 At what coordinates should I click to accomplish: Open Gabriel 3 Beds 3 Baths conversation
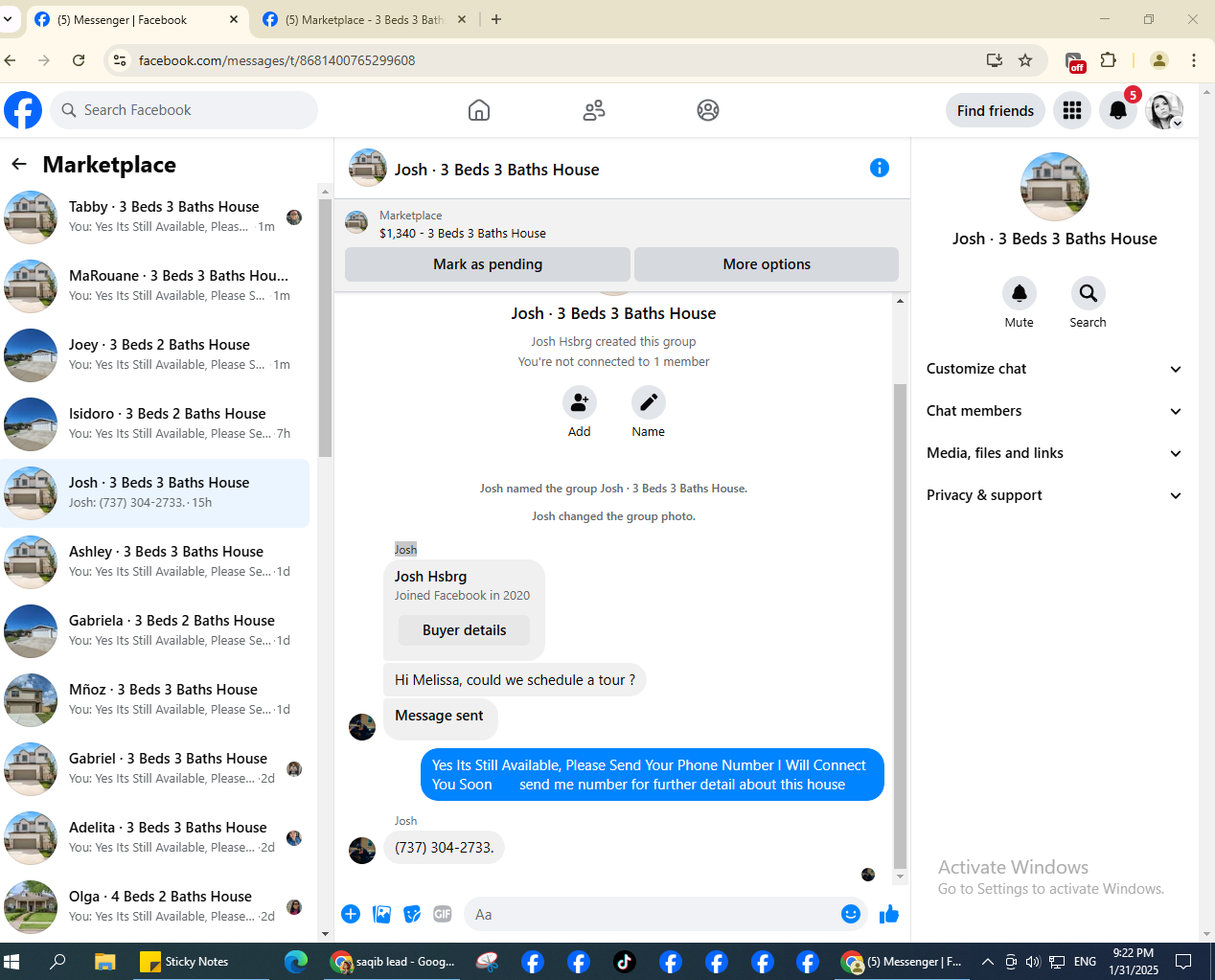tap(155, 768)
